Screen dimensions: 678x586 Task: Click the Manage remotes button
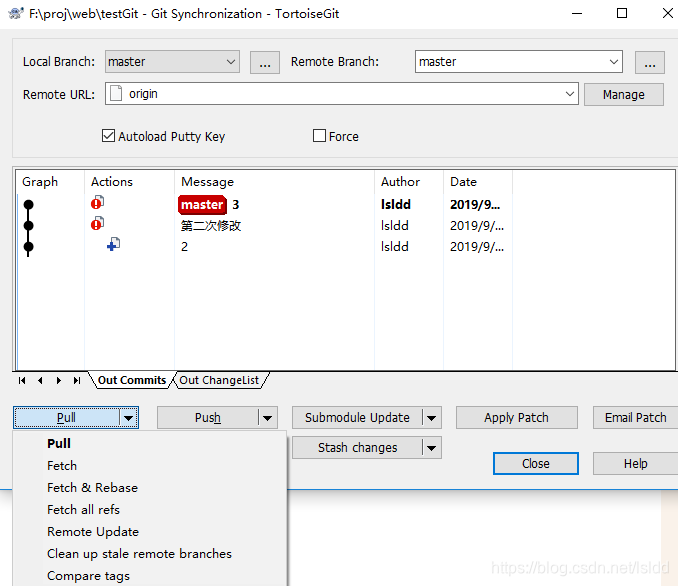(x=624, y=94)
